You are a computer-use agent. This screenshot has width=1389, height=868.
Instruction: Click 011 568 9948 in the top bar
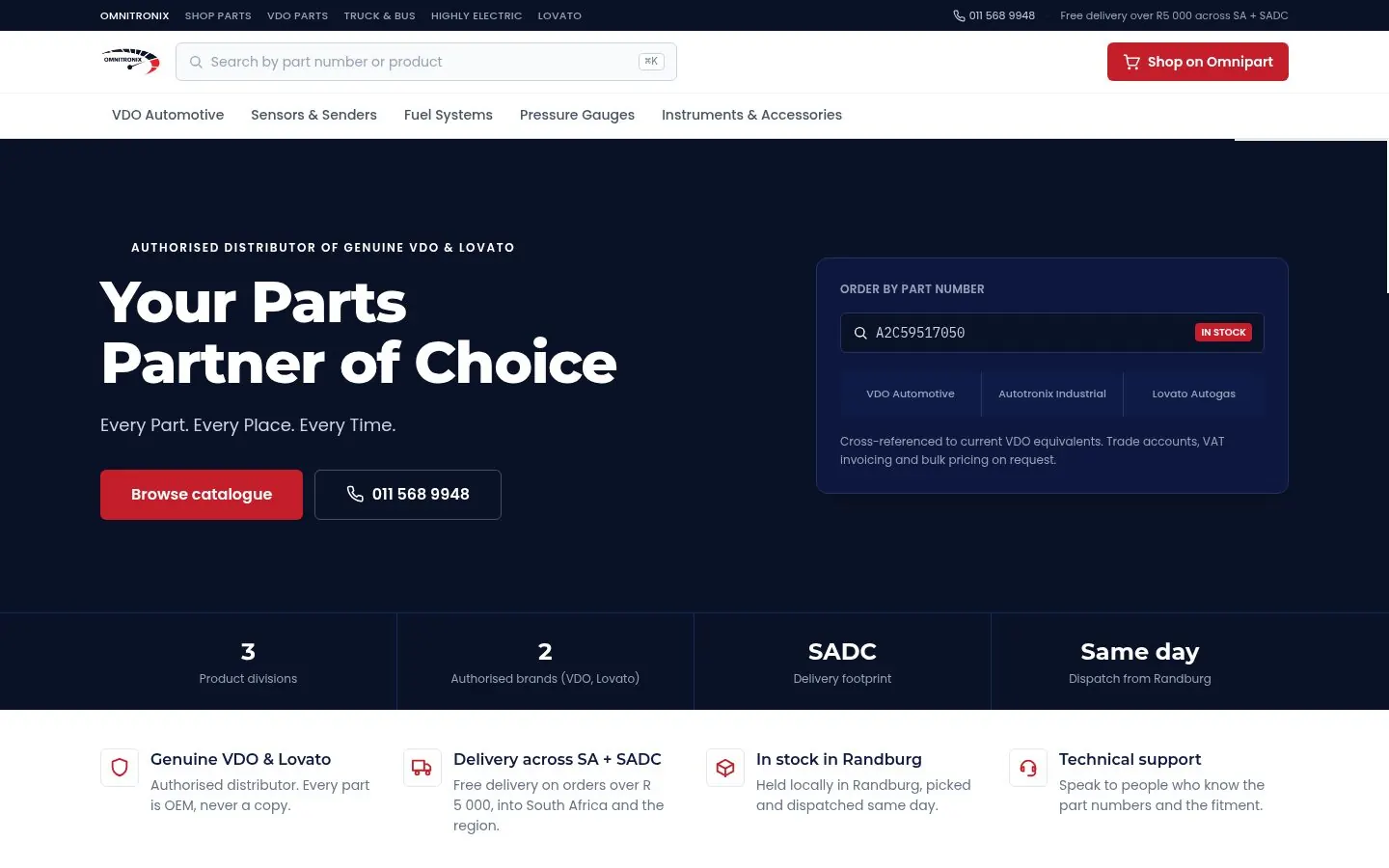click(x=994, y=15)
